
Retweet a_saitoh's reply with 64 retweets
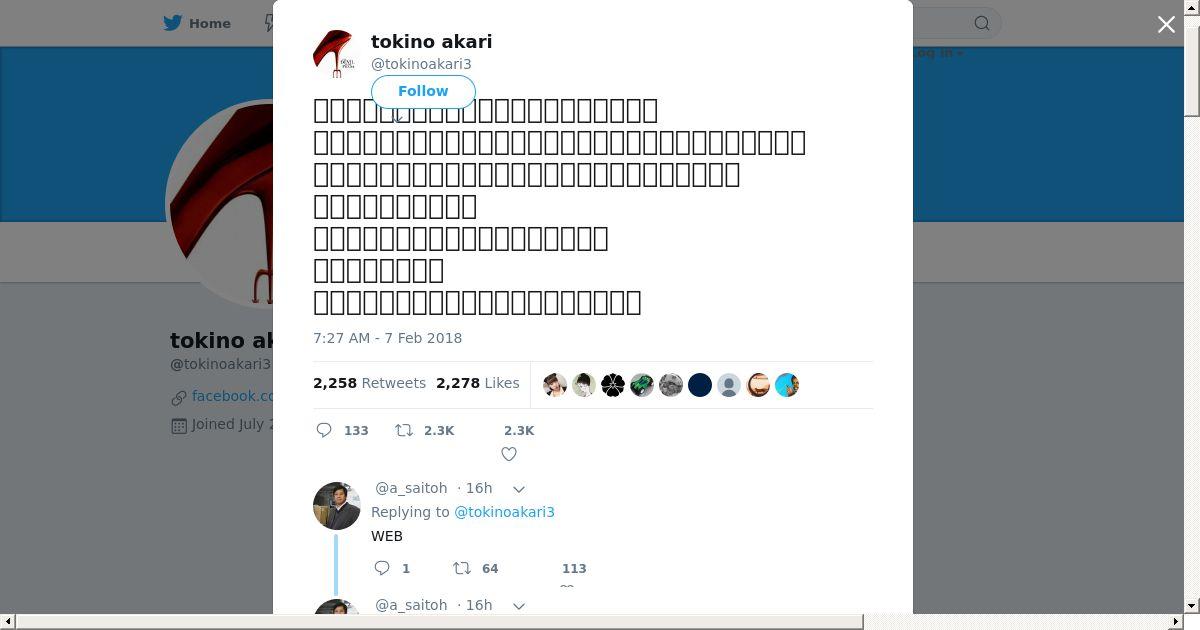point(462,568)
